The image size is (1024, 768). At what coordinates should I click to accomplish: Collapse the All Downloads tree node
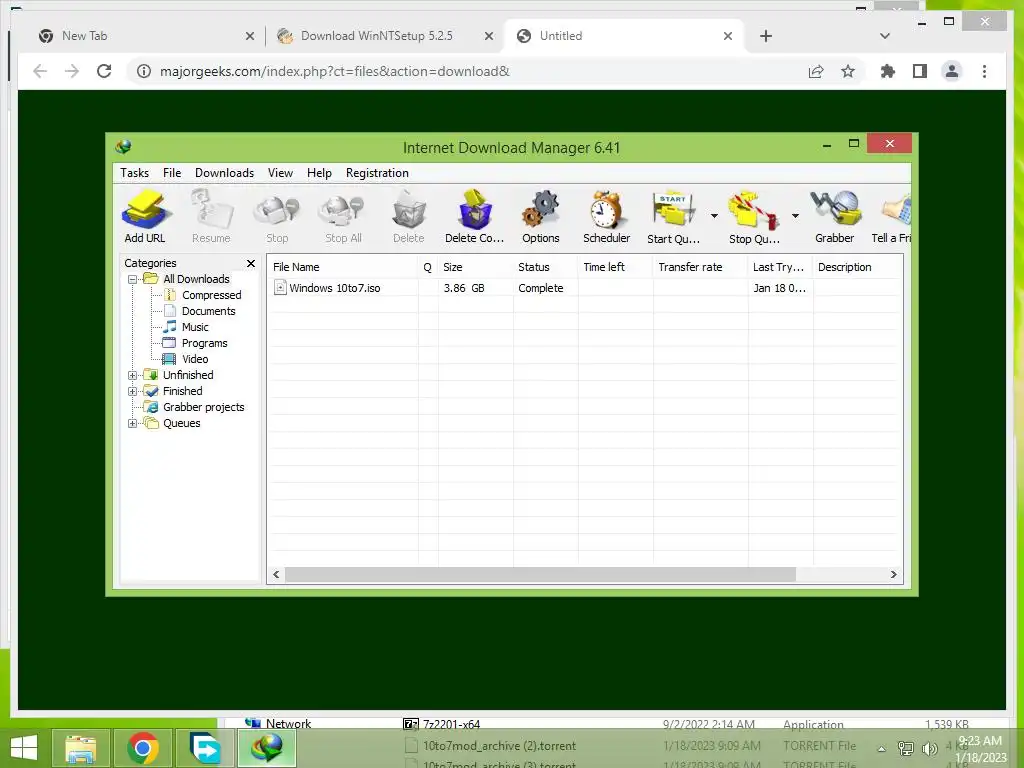pos(133,280)
